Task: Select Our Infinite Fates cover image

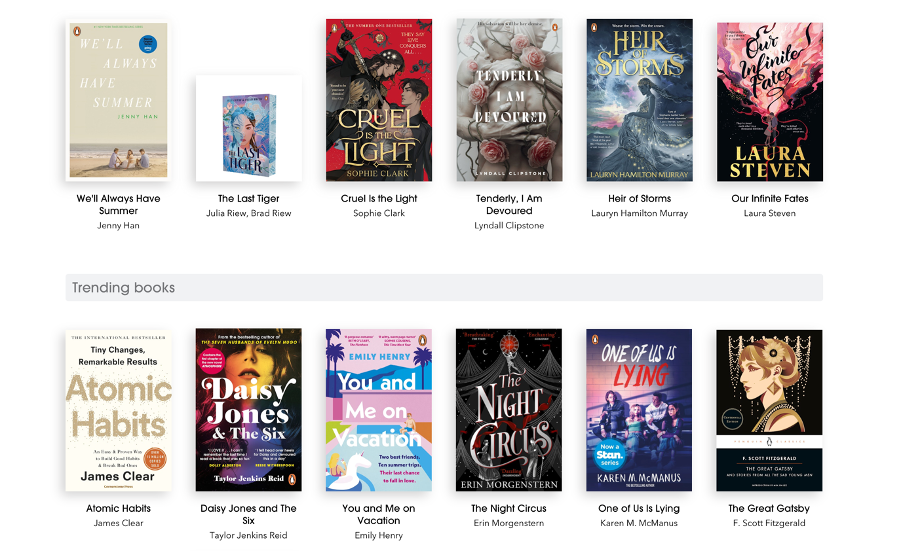Action: [x=770, y=102]
